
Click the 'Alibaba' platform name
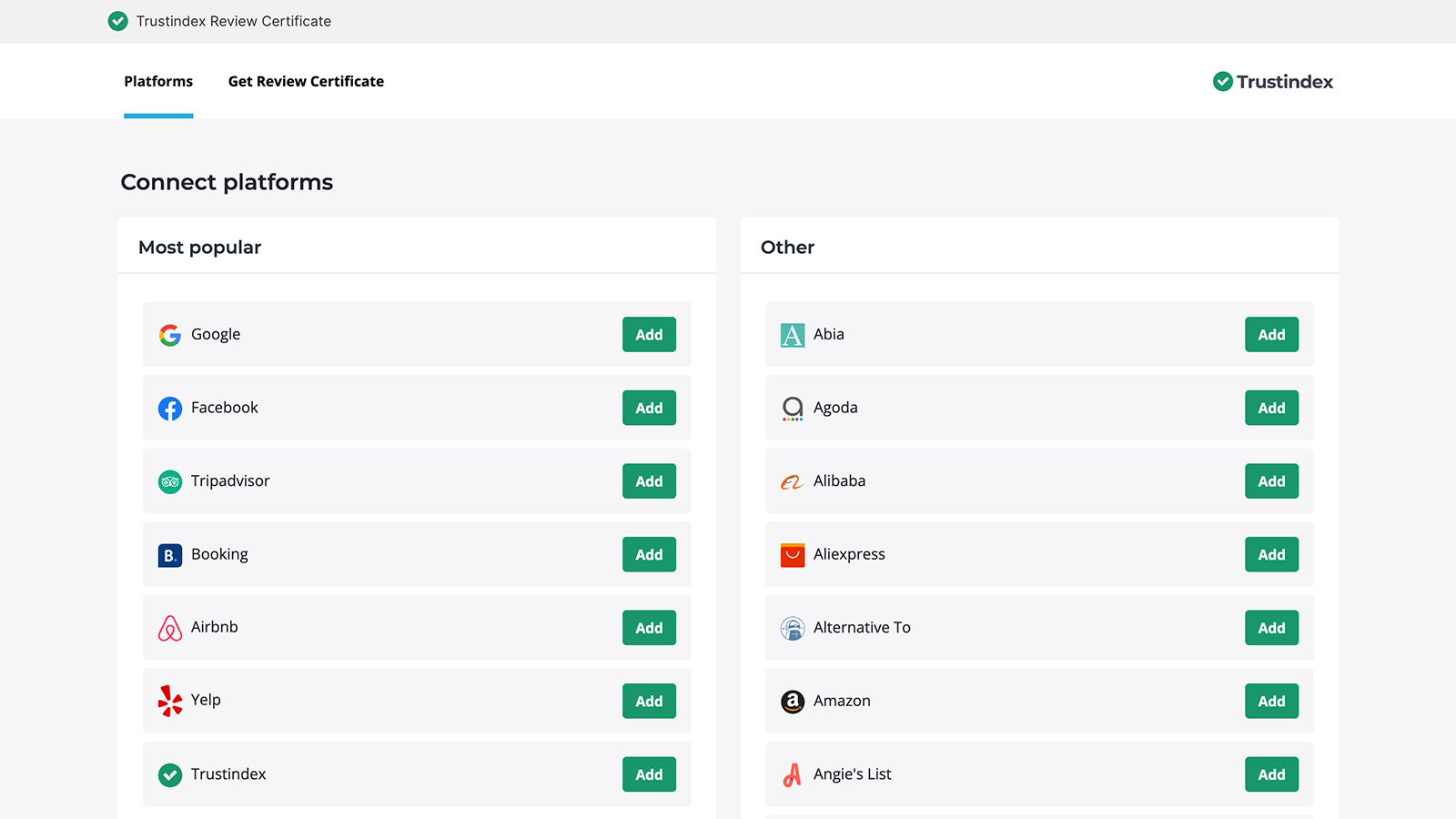tap(839, 480)
